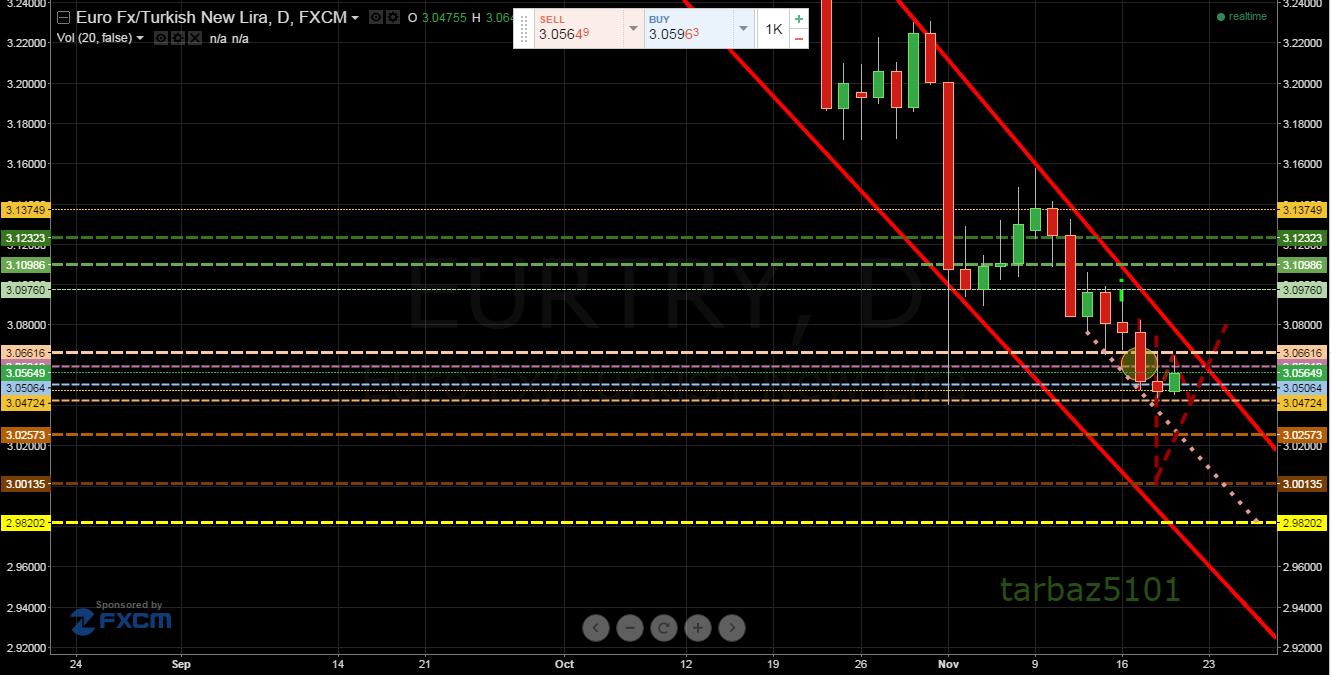Image resolution: width=1331 pixels, height=675 pixels.
Task: Open the SELL order type dropdown arrow
Action: tap(632, 29)
